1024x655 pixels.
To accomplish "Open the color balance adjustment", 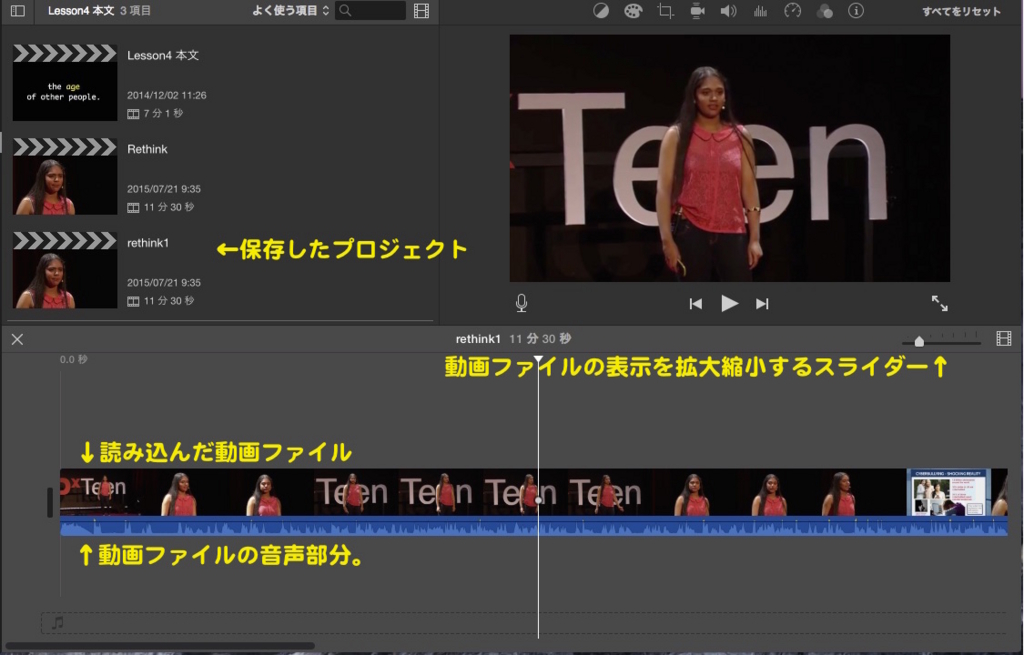I will (x=601, y=10).
